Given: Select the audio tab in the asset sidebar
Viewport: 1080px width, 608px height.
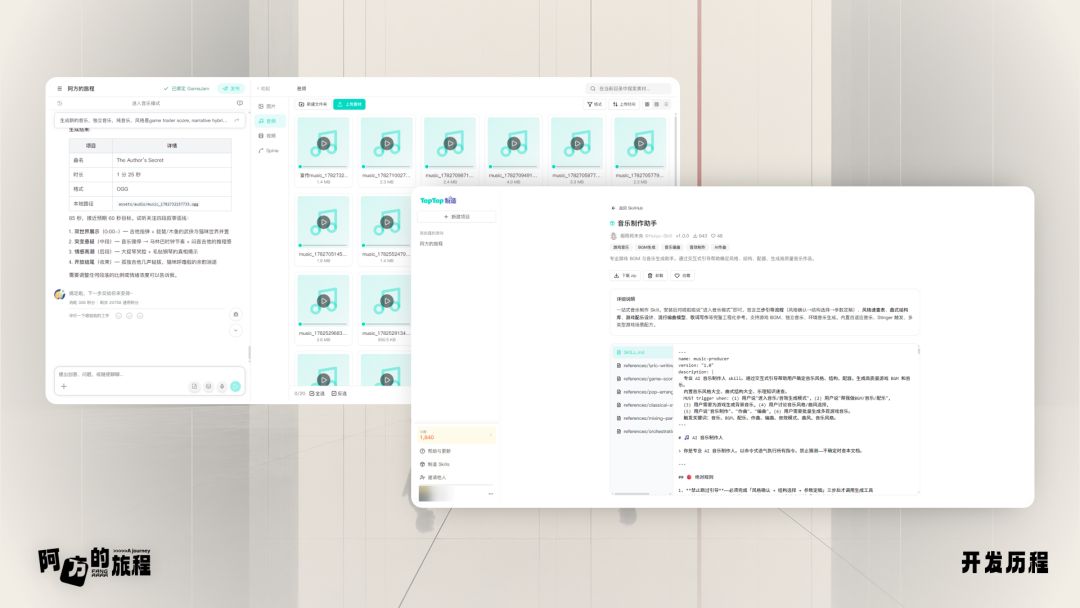Looking at the screenshot, I should pyautogui.click(x=268, y=121).
